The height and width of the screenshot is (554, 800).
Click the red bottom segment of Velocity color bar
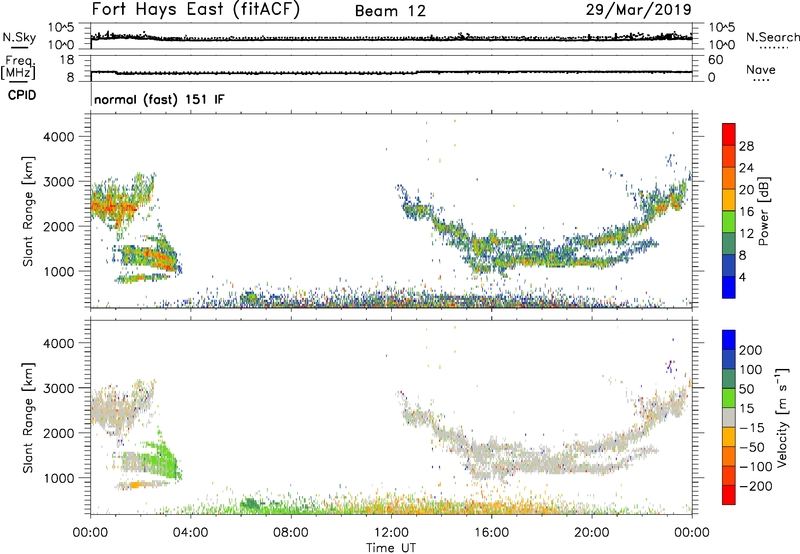tap(729, 495)
